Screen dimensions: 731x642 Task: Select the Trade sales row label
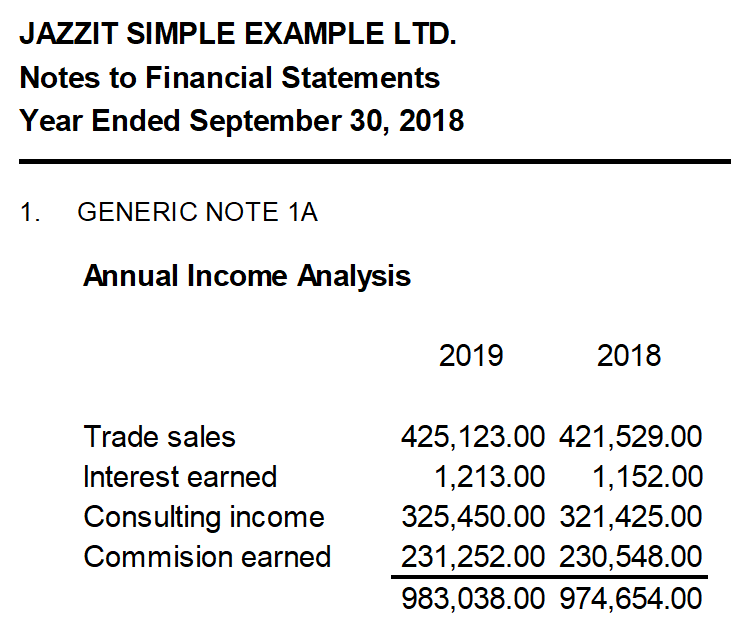159,437
